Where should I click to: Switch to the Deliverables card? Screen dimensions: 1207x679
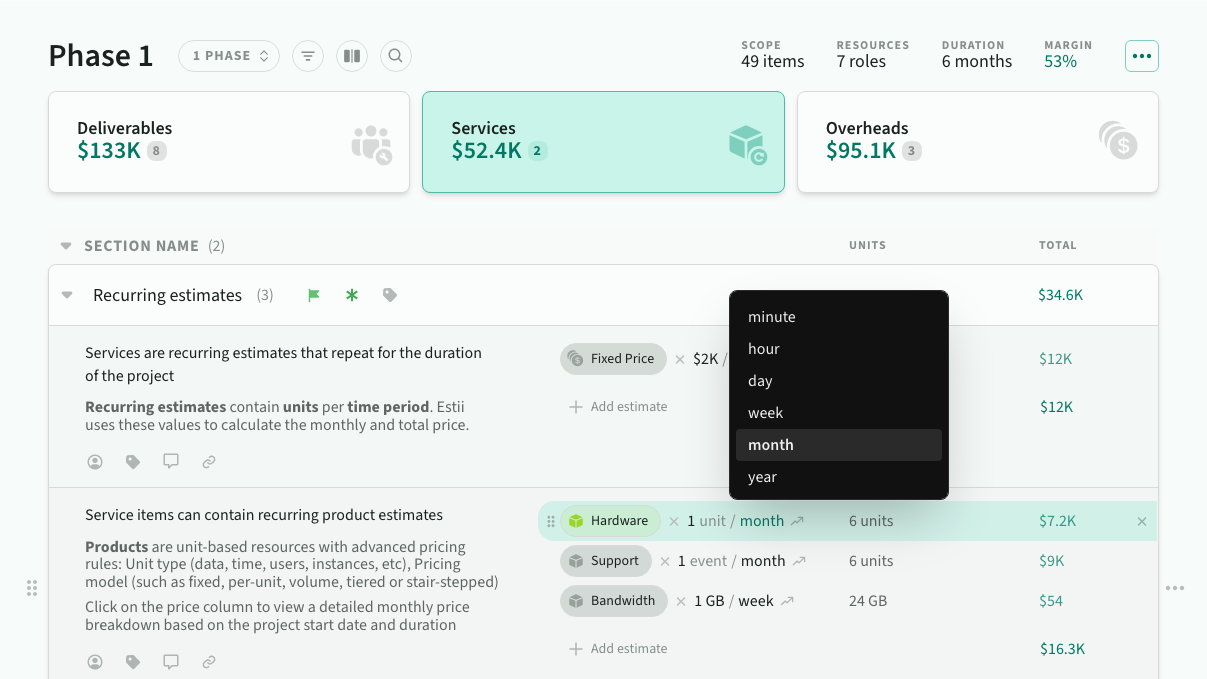[x=229, y=142]
